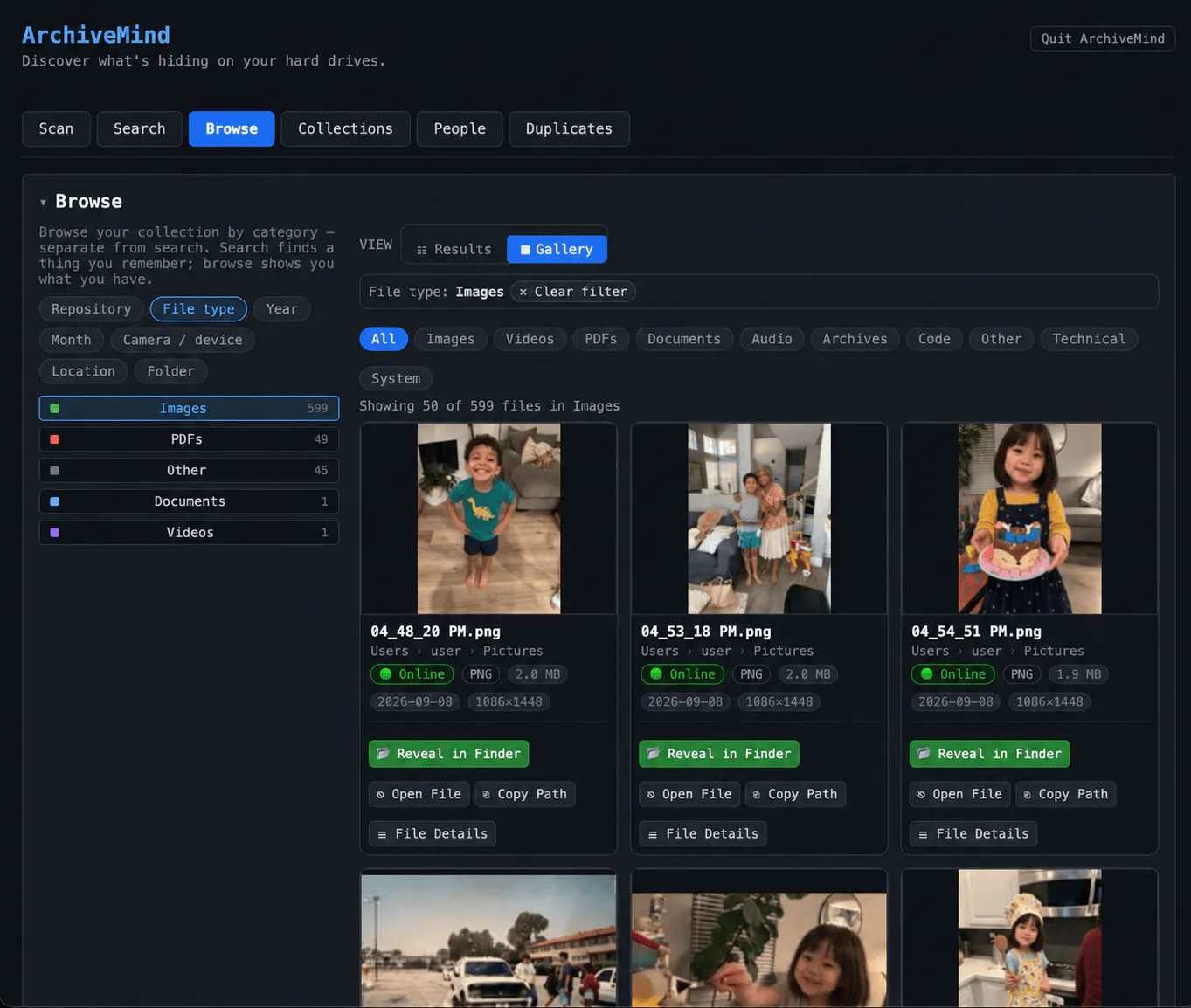Quit ArchiveMind using the top button
The height and width of the screenshot is (1008, 1191).
pyautogui.click(x=1103, y=38)
